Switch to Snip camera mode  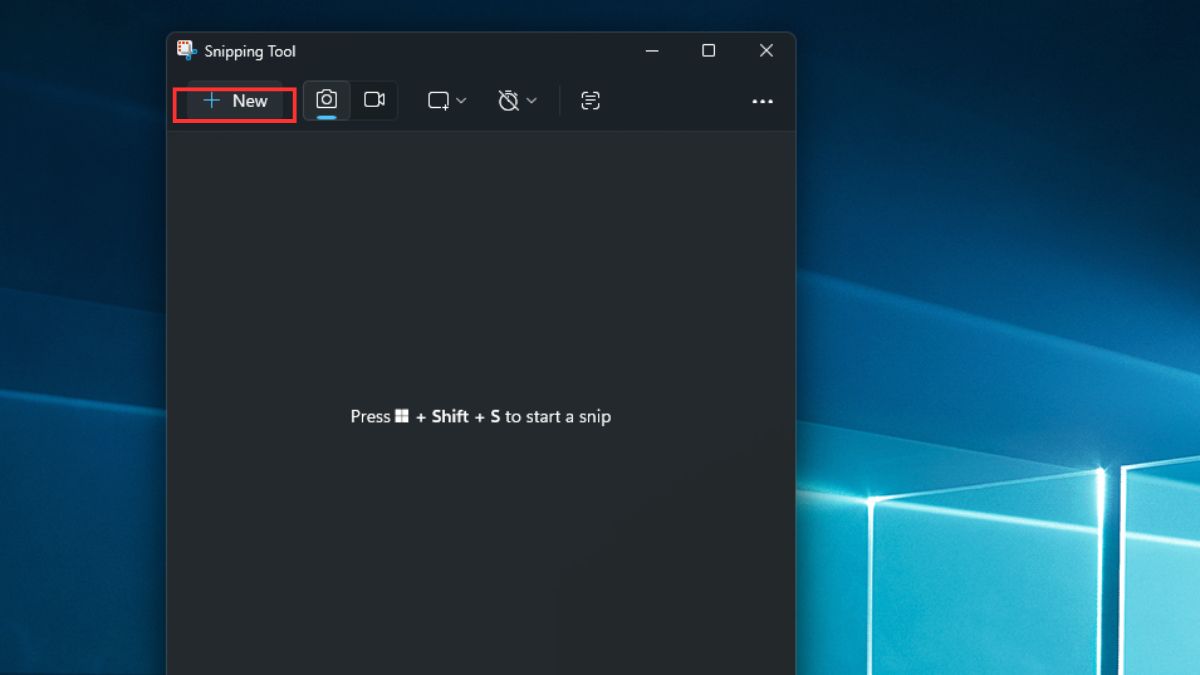coord(326,100)
